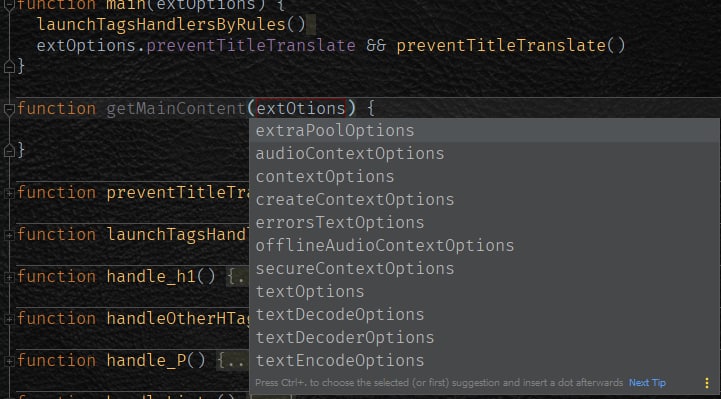Expand the launchTagsHandlers function fold
721x399 pixels.
pyautogui.click(x=9, y=235)
